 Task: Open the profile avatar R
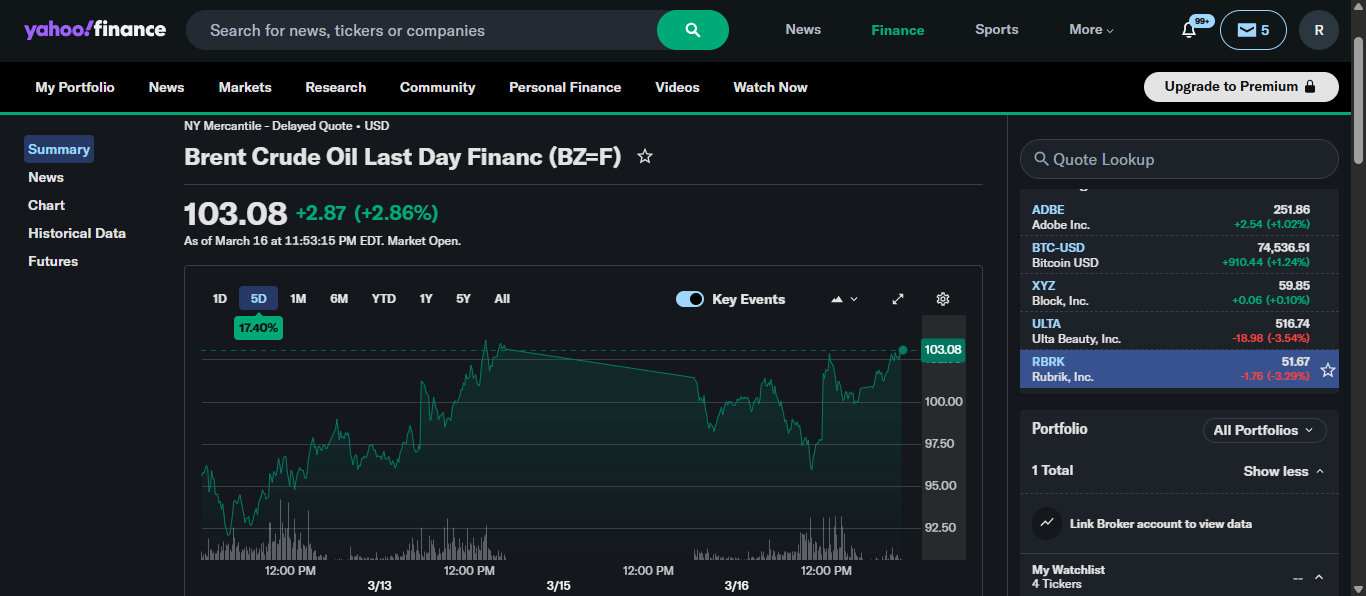(1319, 30)
